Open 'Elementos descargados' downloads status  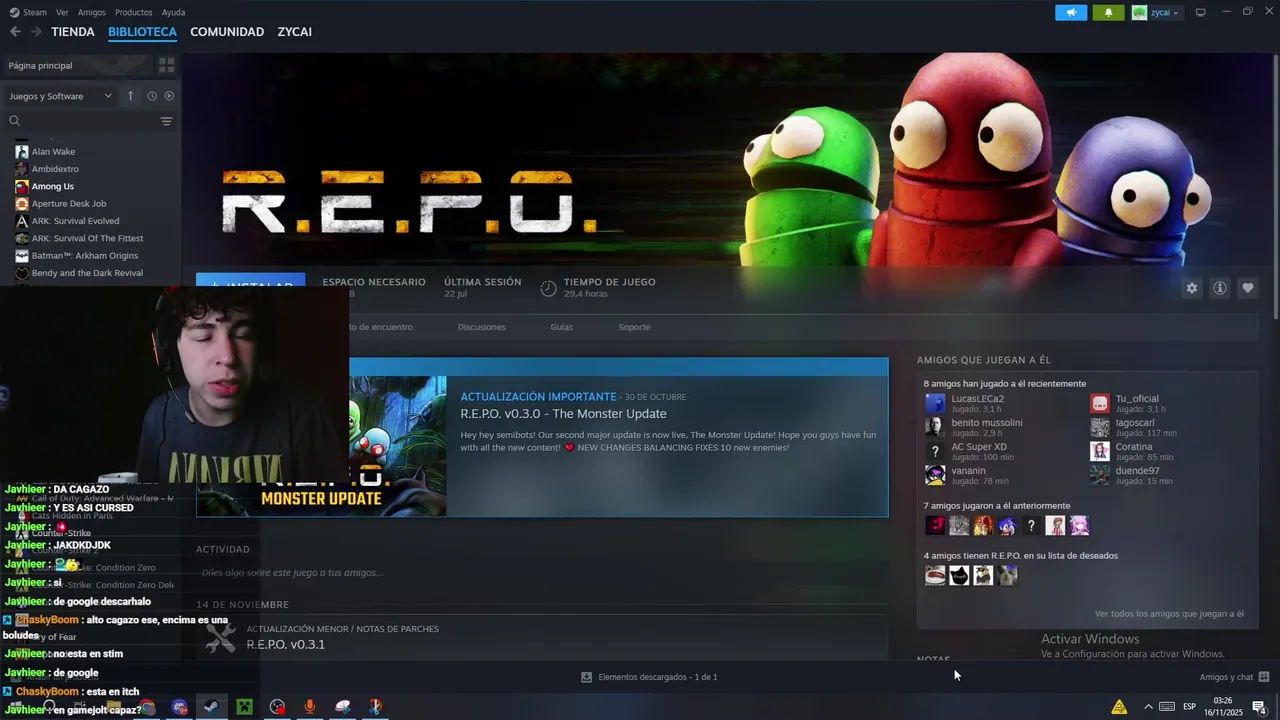pos(649,677)
